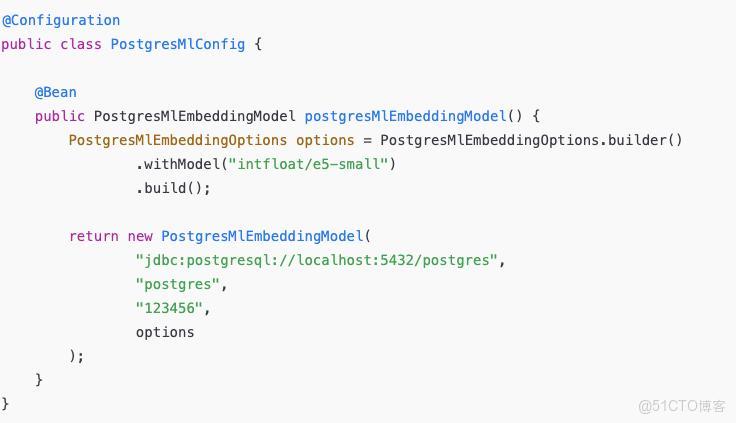Click the .withModel method call
Viewport: 736px width, 423px height.
178,164
